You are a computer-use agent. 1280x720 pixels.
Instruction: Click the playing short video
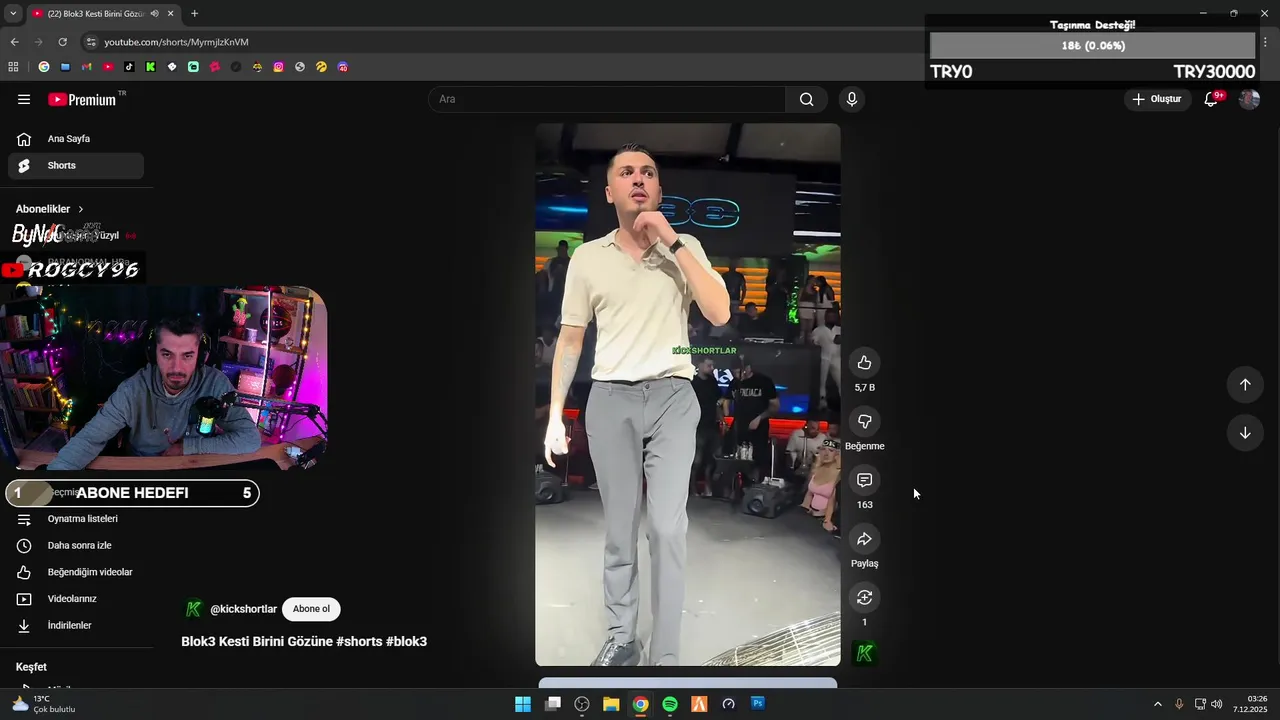point(688,395)
